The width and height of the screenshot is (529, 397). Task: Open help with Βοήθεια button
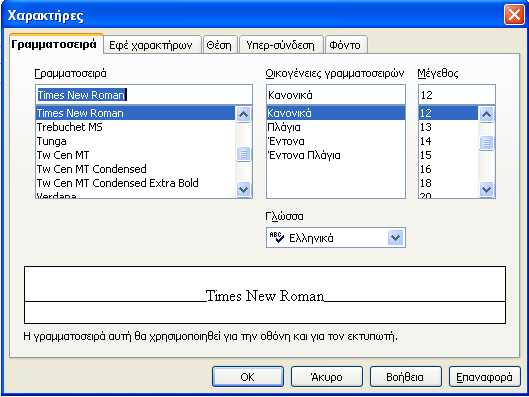(x=406, y=376)
